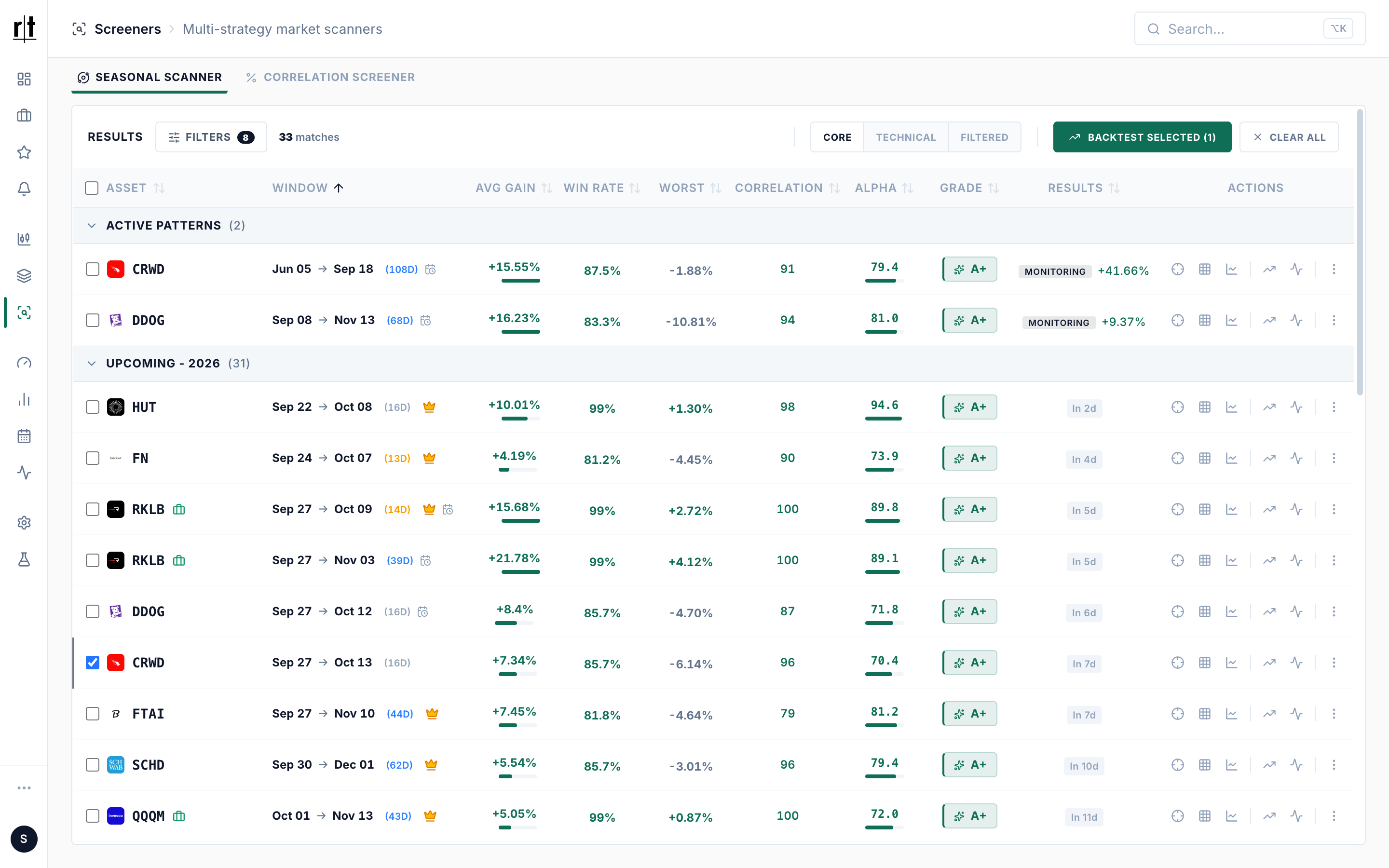Check the CRWD Jun 05 row checkbox

[x=93, y=269]
